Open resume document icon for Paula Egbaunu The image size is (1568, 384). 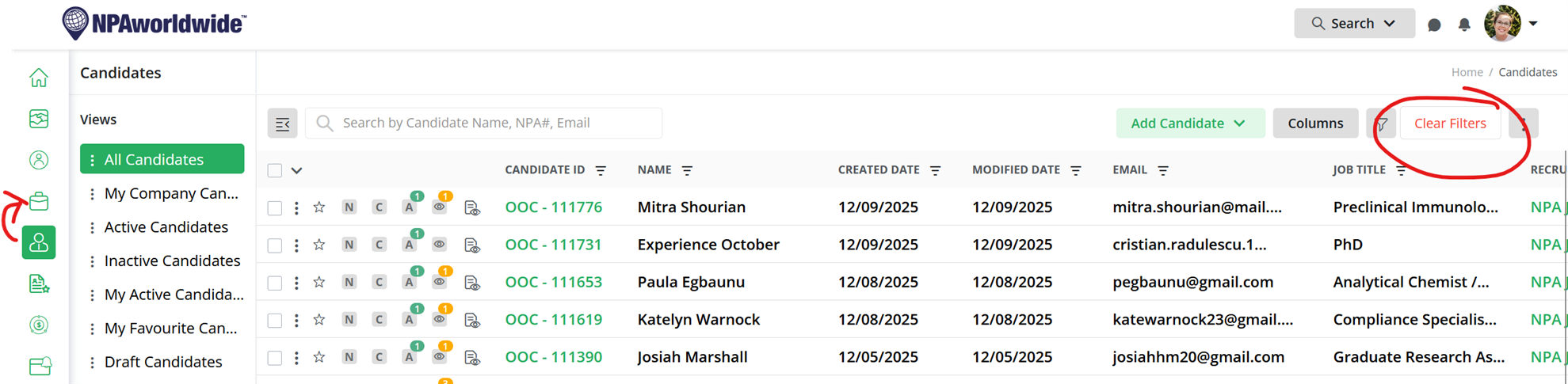point(472,283)
